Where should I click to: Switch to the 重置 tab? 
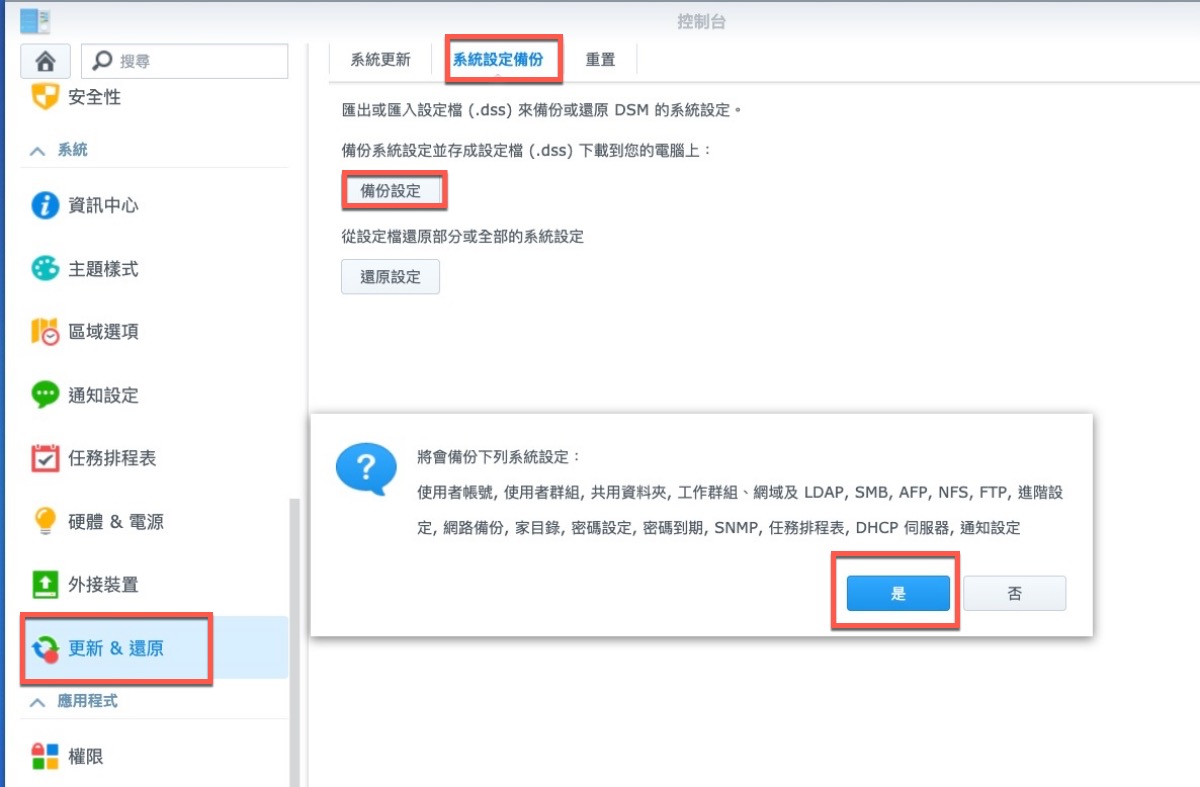[x=600, y=60]
